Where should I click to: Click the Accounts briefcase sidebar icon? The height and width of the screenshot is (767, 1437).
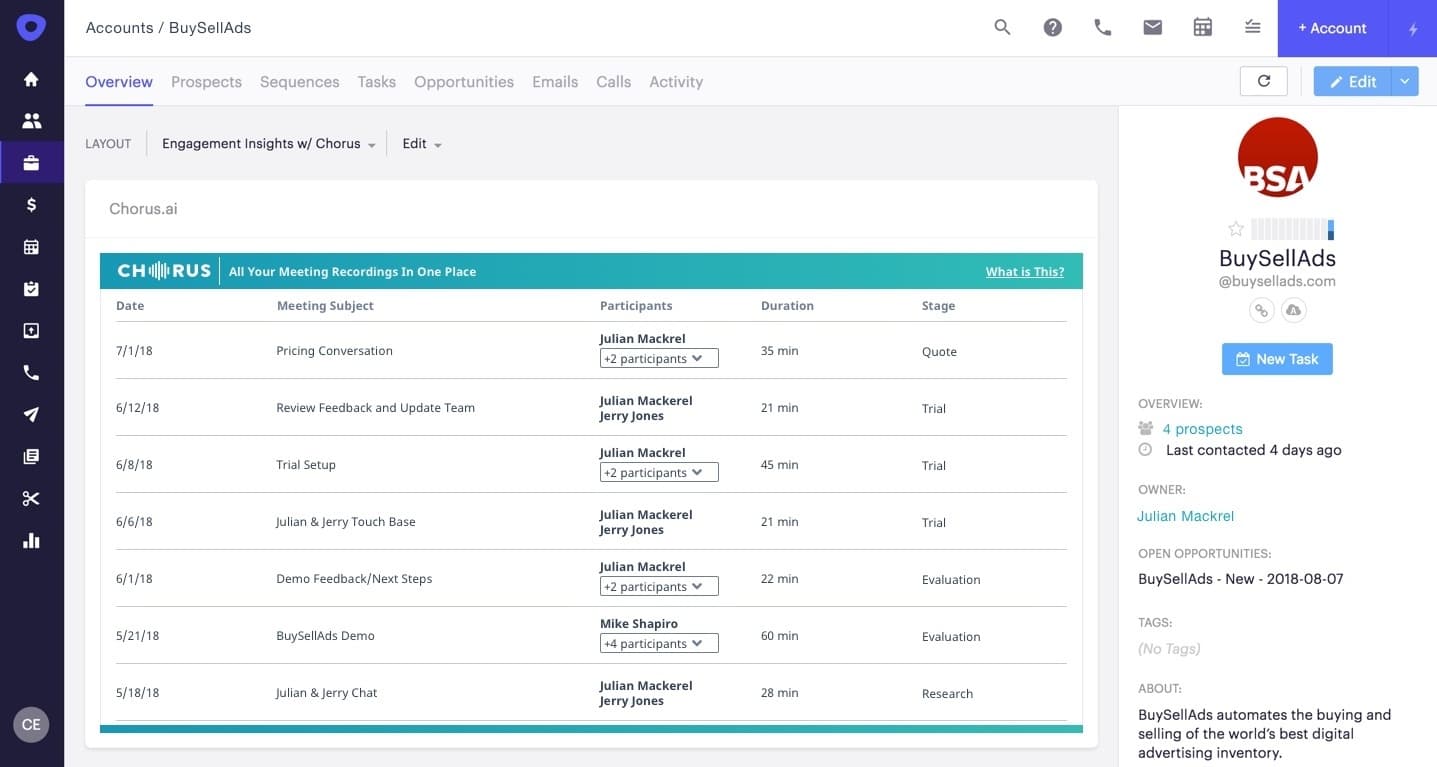point(31,163)
